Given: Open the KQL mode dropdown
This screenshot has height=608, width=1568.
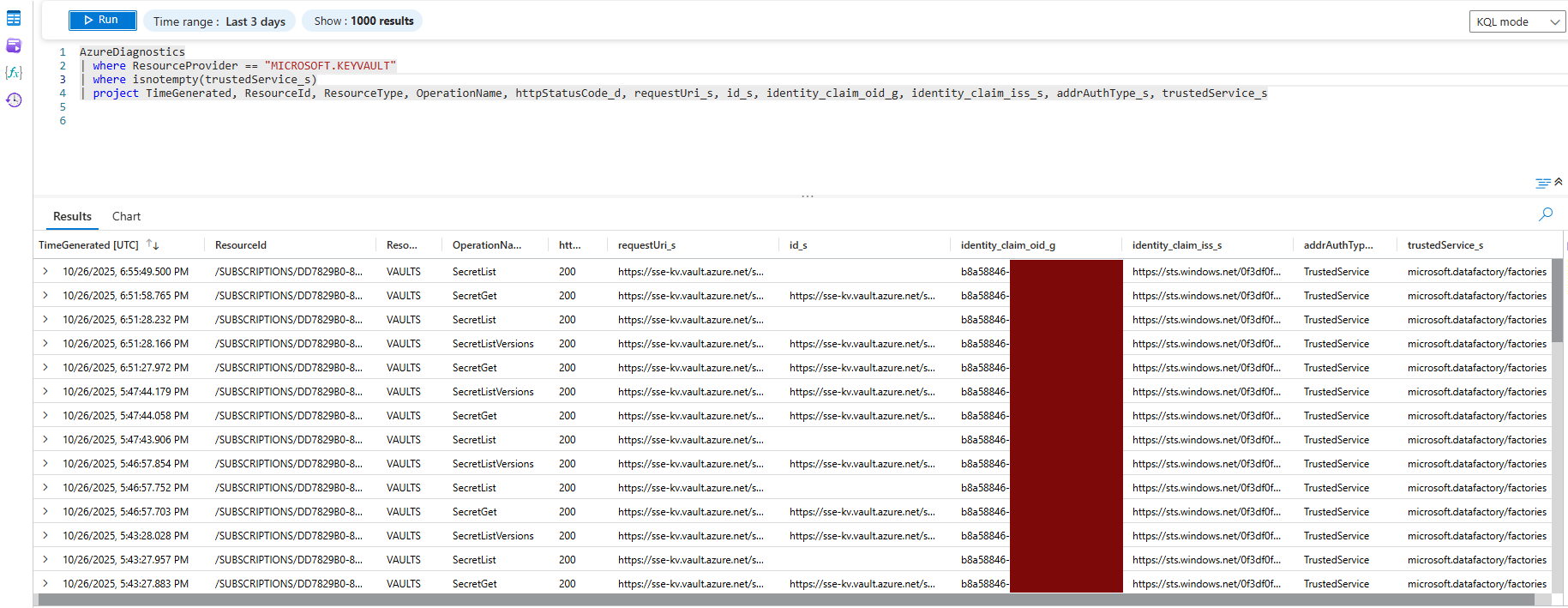Looking at the screenshot, I should click(x=1517, y=21).
